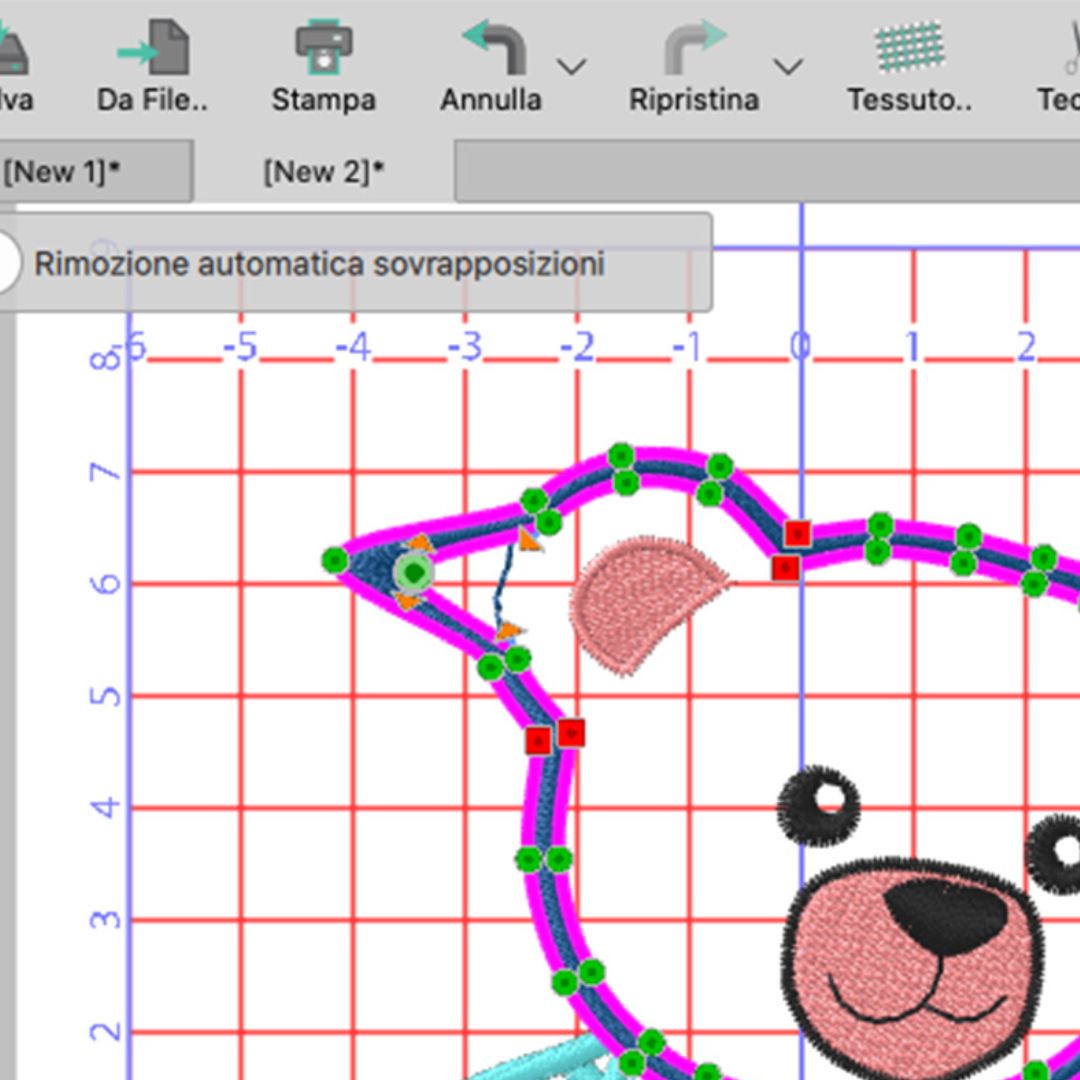The width and height of the screenshot is (1080, 1080).
Task: Click the Rimozione automatica sovrapposizioni label
Action: [319, 263]
